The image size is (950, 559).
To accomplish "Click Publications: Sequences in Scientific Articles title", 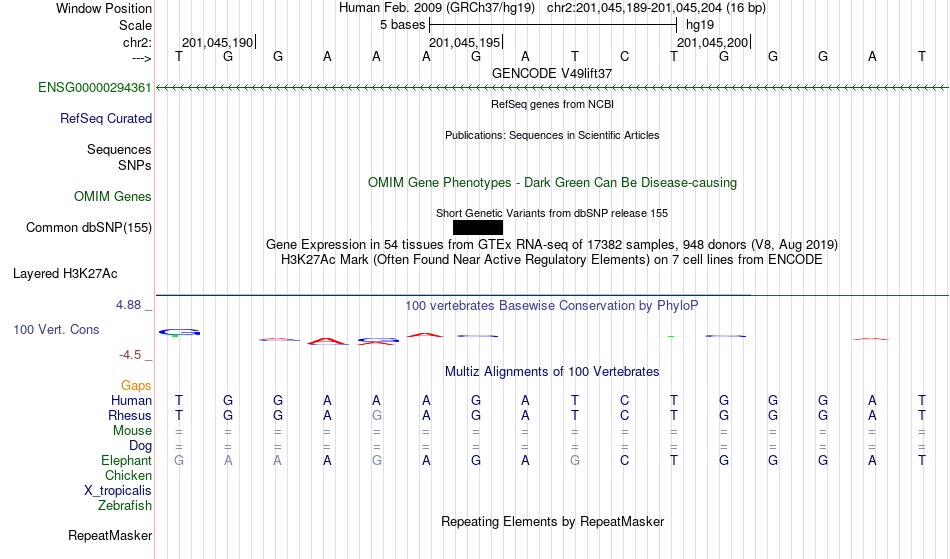I will (x=552, y=135).
